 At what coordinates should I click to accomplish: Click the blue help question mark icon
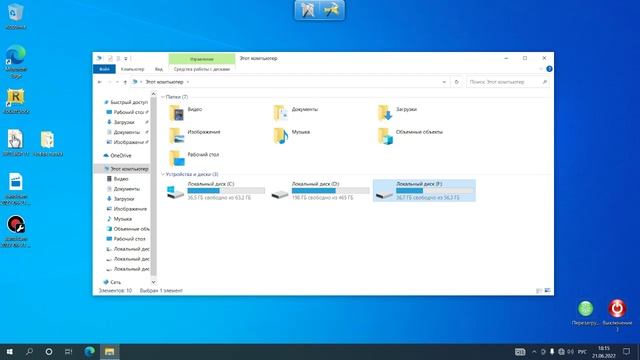549,69
